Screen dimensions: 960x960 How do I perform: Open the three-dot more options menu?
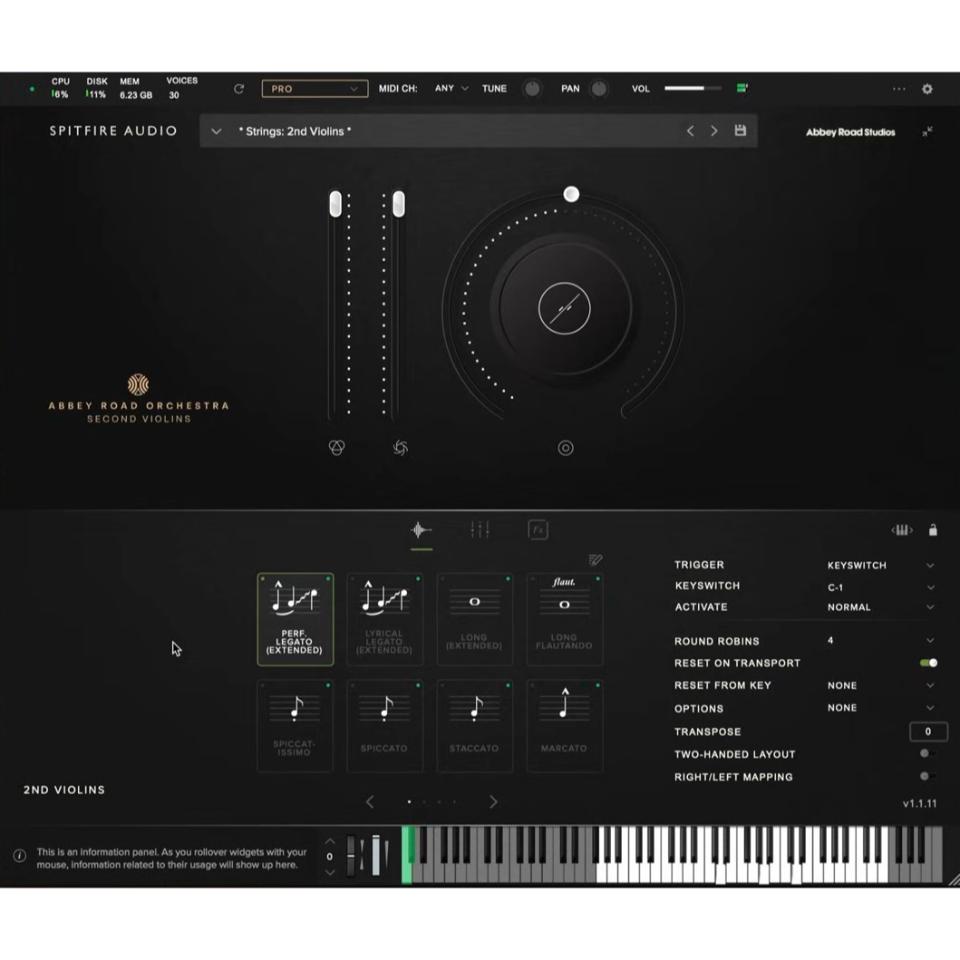(x=898, y=89)
